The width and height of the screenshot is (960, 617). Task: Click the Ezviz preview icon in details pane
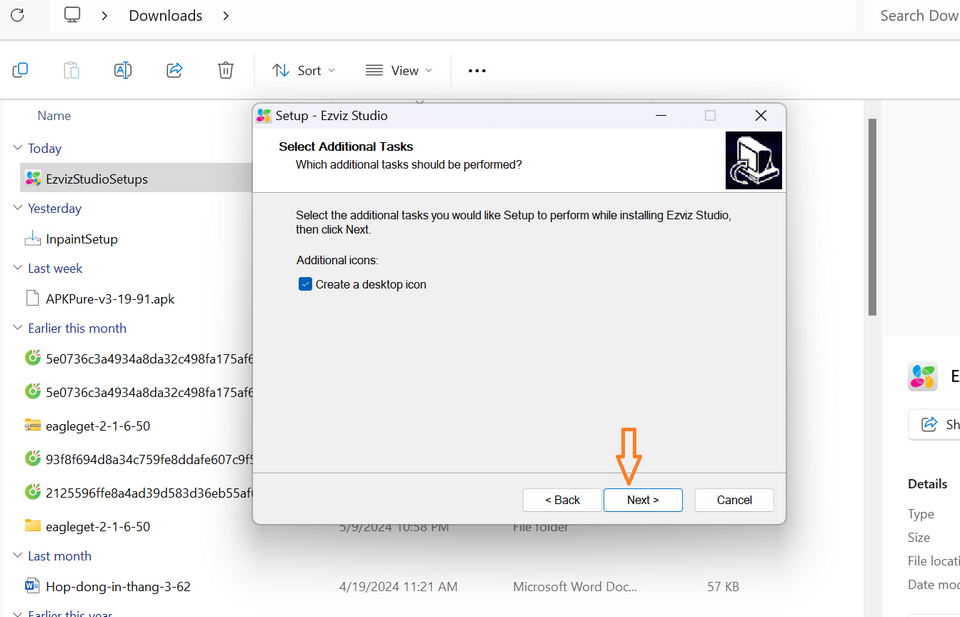click(x=923, y=376)
